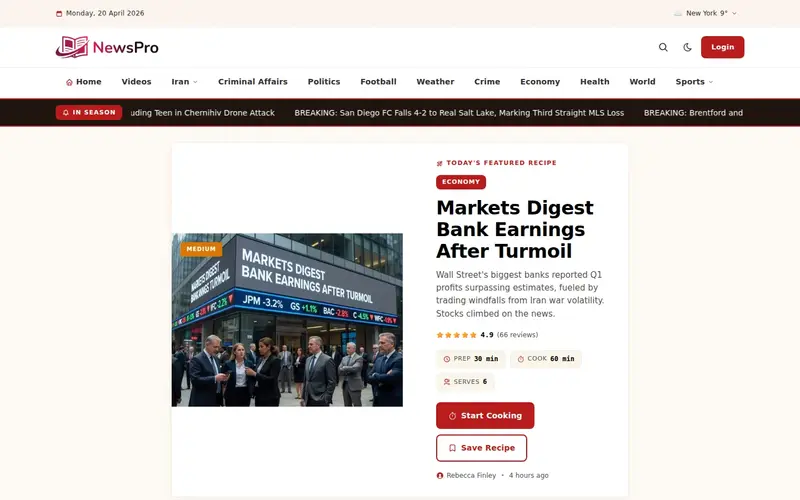Open San Diego FC breaking news ticker headline
The width and height of the screenshot is (800, 500).
pos(459,113)
